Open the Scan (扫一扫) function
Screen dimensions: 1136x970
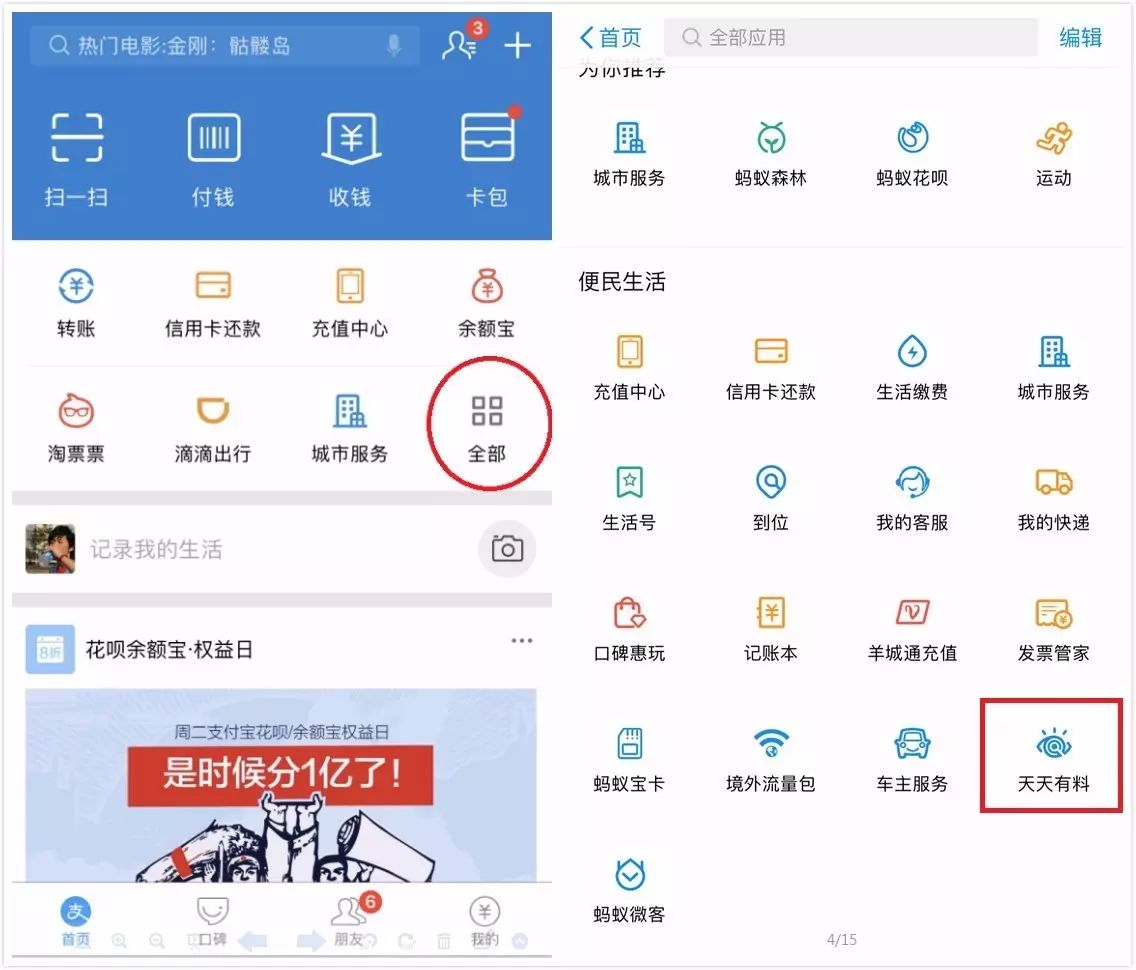point(76,159)
